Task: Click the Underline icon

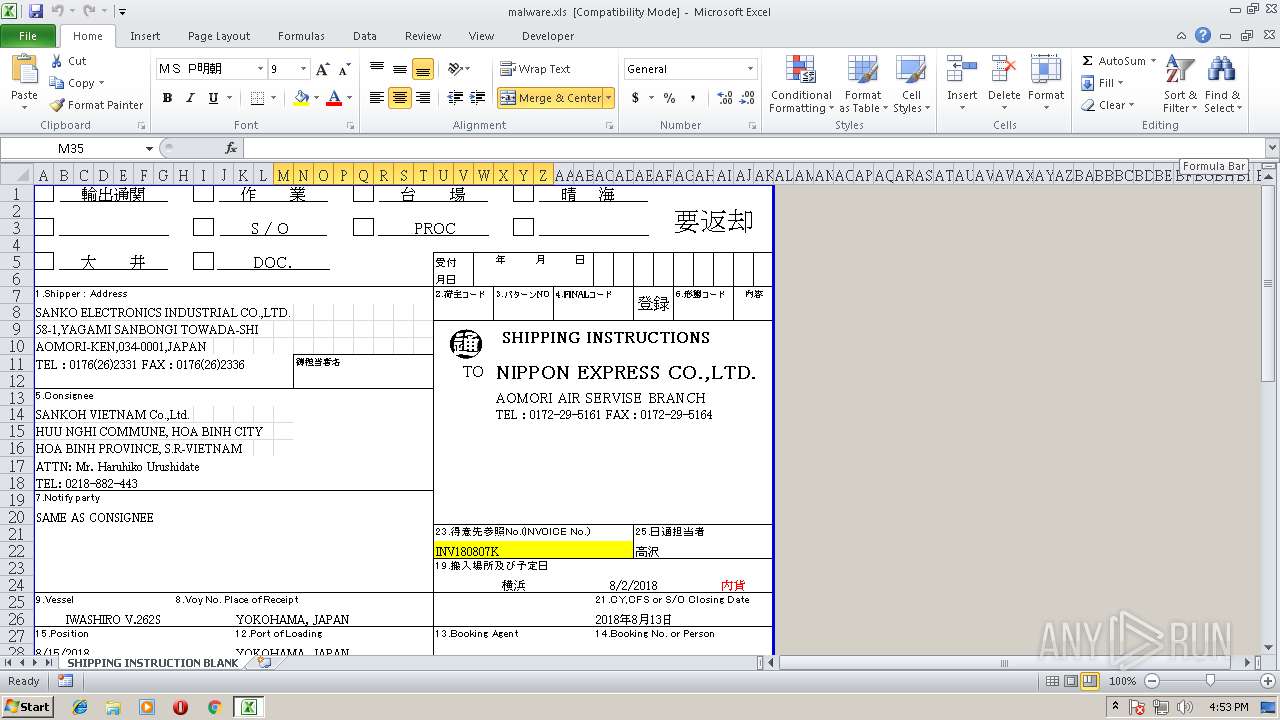Action: [213, 98]
